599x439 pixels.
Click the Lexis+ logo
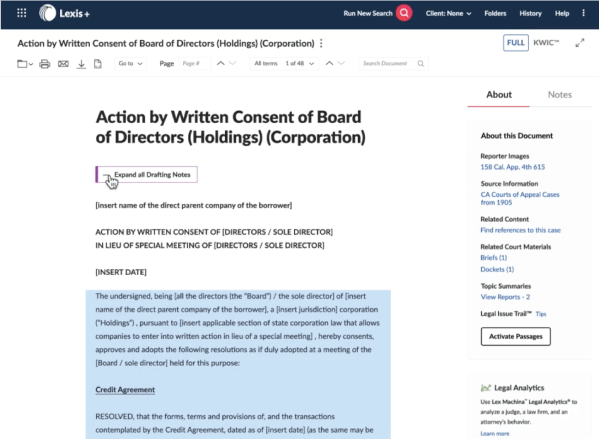pos(65,13)
